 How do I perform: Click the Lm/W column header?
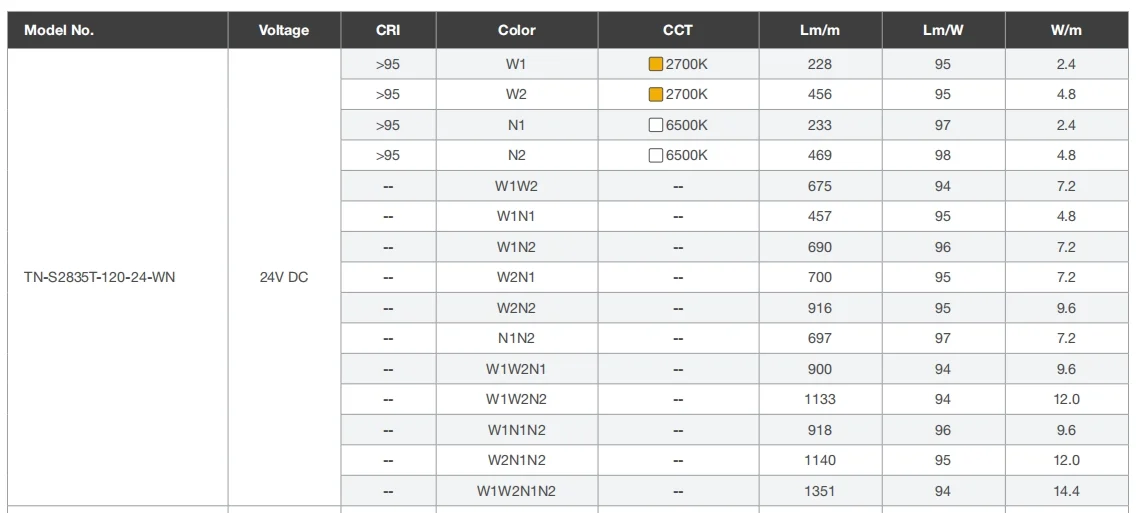(943, 30)
